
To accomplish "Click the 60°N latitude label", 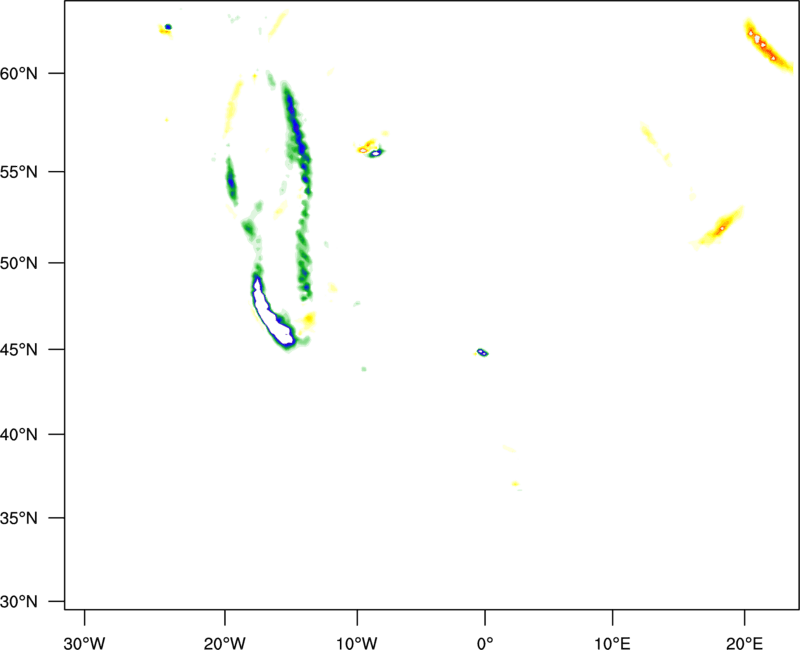I will click(19, 74).
